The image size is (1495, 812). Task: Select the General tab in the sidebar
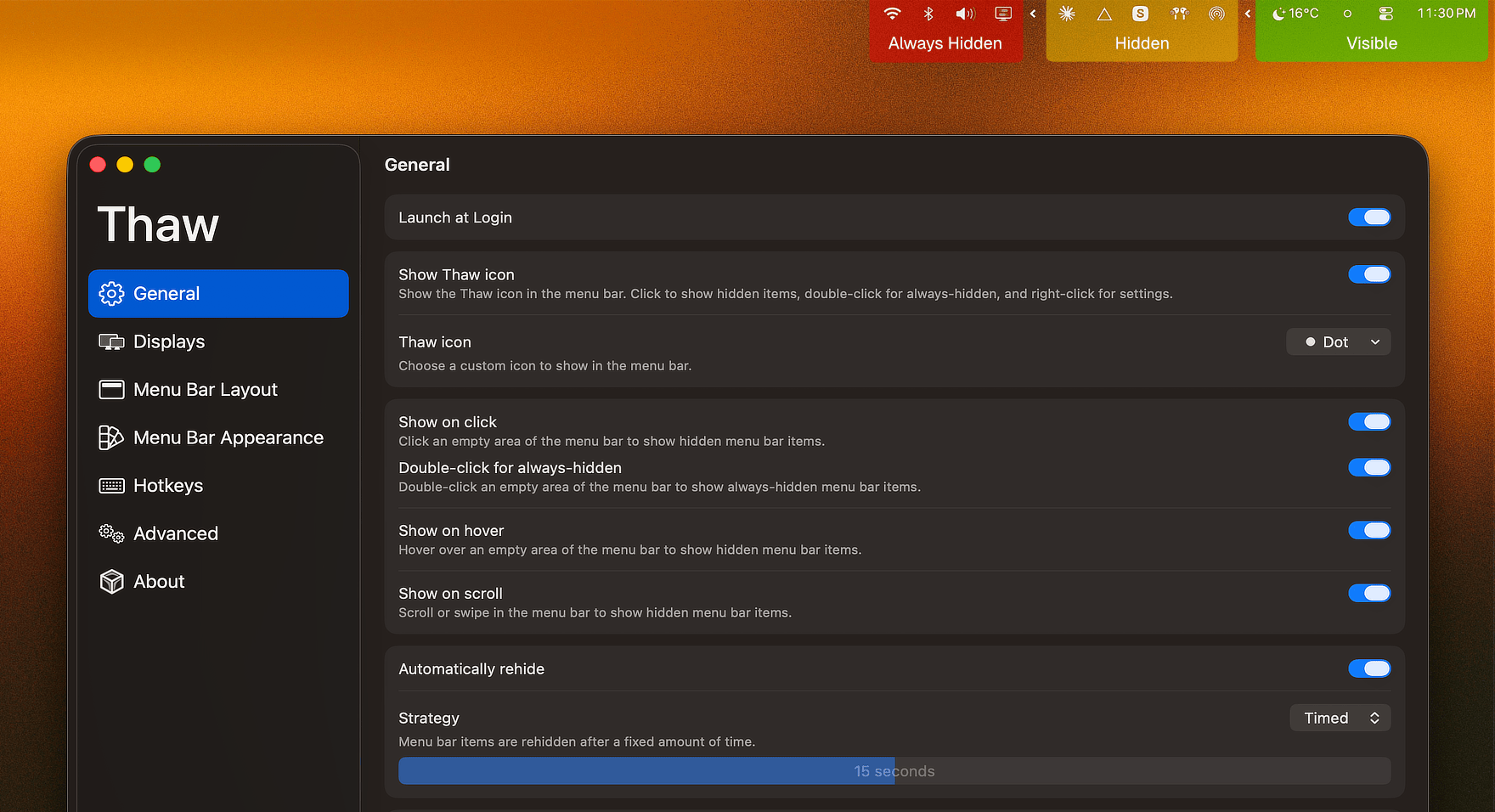166,293
